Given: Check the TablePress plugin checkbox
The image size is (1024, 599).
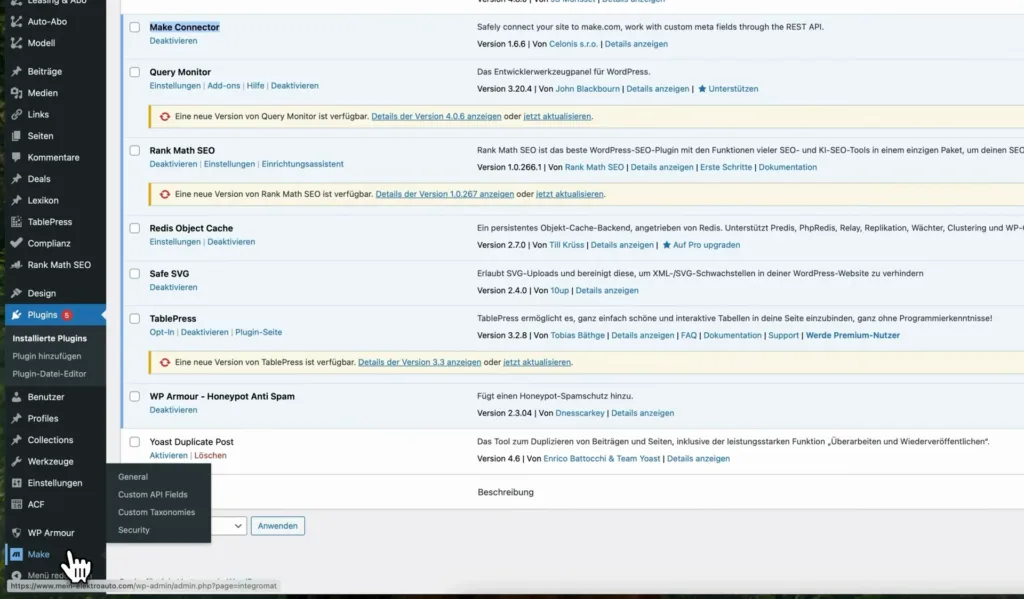Looking at the screenshot, I should point(135,319).
